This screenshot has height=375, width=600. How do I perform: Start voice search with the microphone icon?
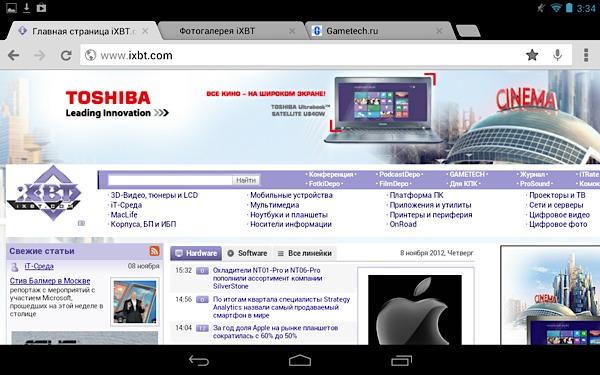click(x=558, y=55)
